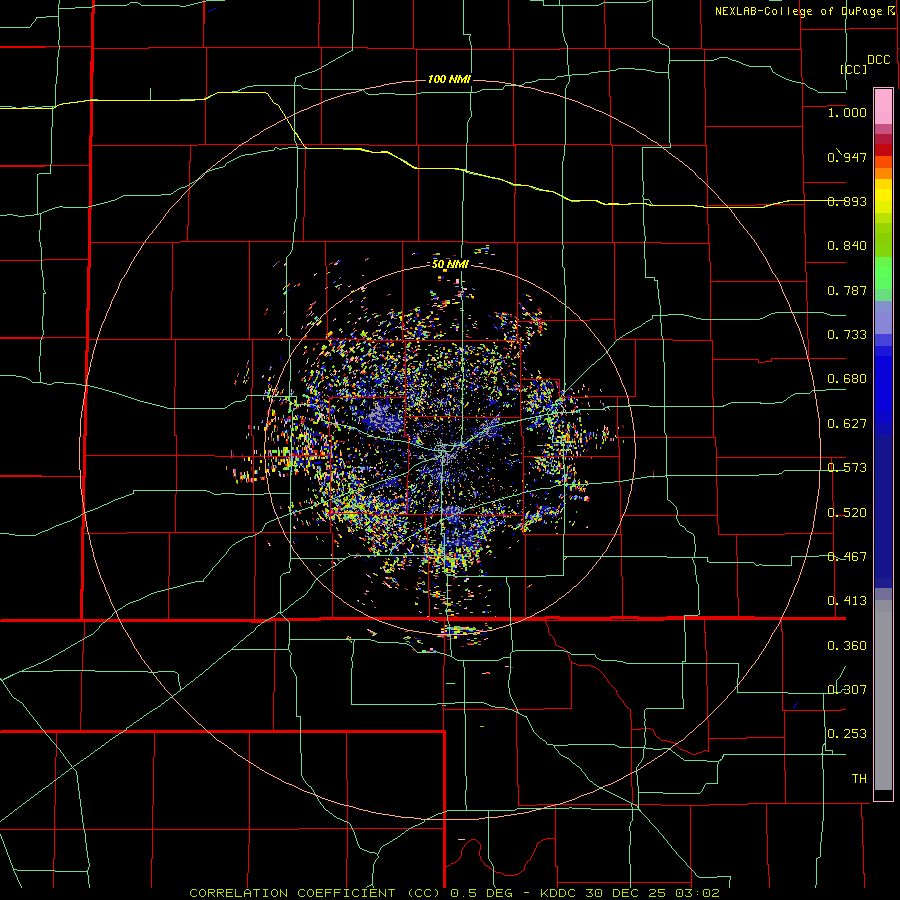Click the 0.733 scale value
The image size is (900, 900).
pos(847,335)
